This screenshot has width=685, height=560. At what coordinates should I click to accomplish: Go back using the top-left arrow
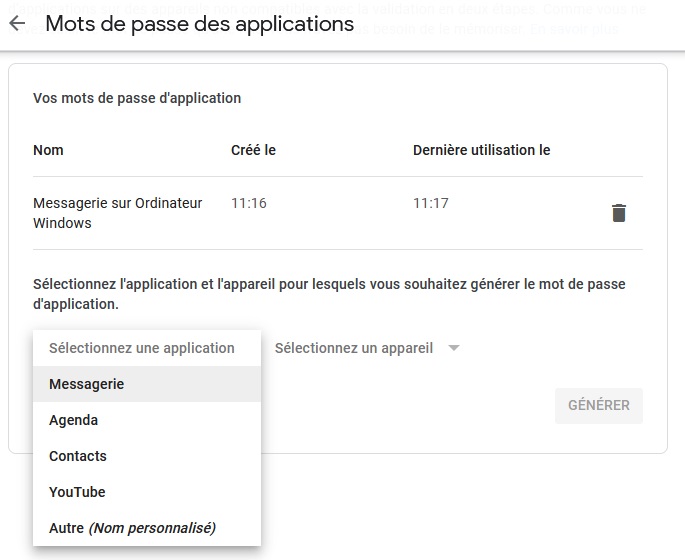point(16,24)
